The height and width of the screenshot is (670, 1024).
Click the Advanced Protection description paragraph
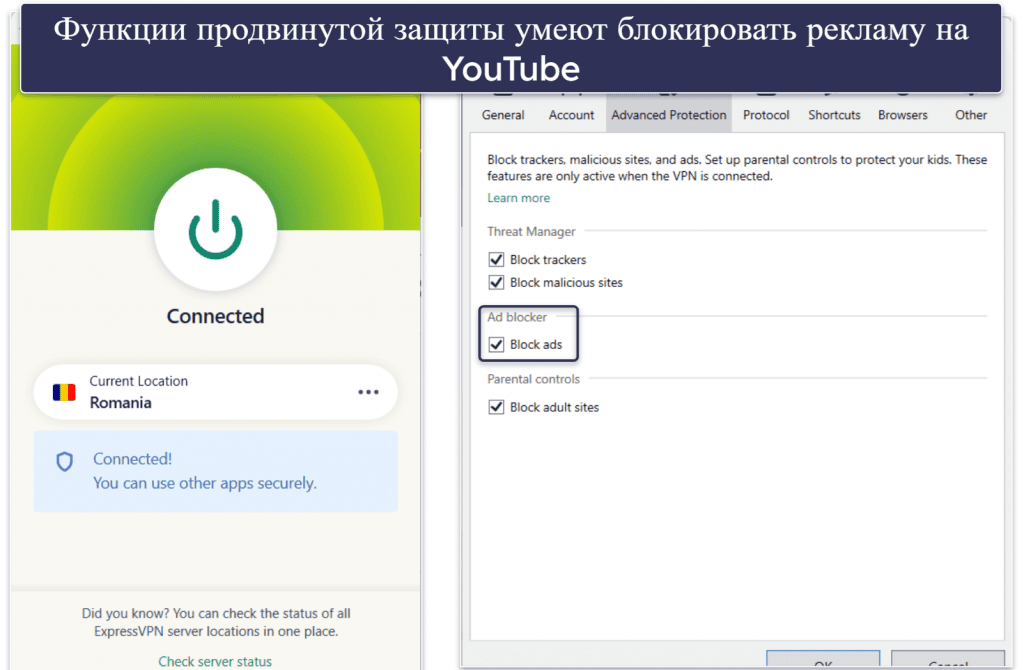coord(737,168)
